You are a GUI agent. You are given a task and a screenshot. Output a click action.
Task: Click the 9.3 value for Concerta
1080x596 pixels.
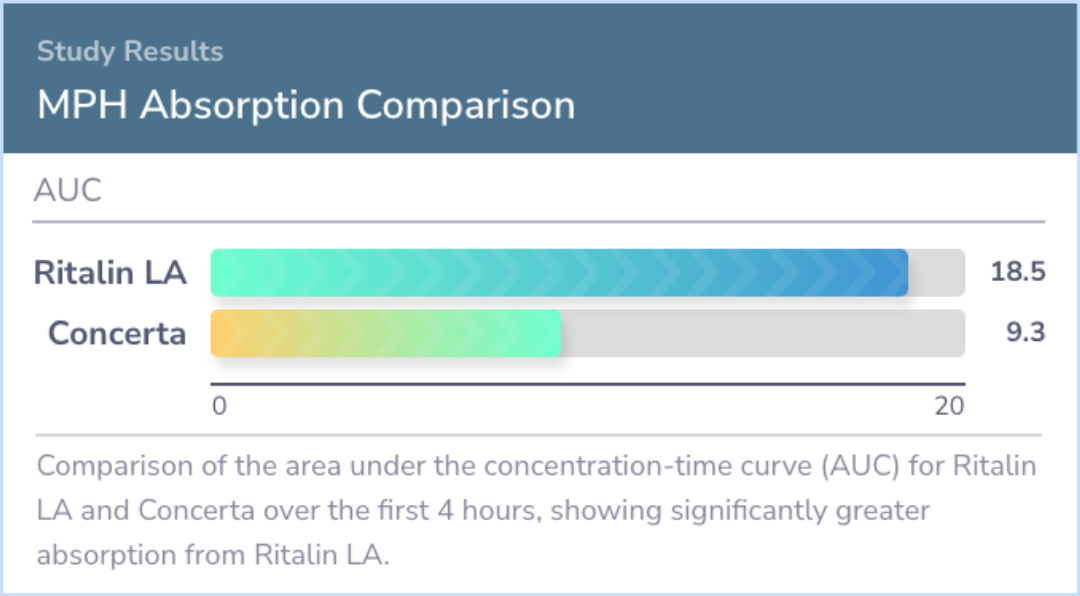tap(1026, 333)
